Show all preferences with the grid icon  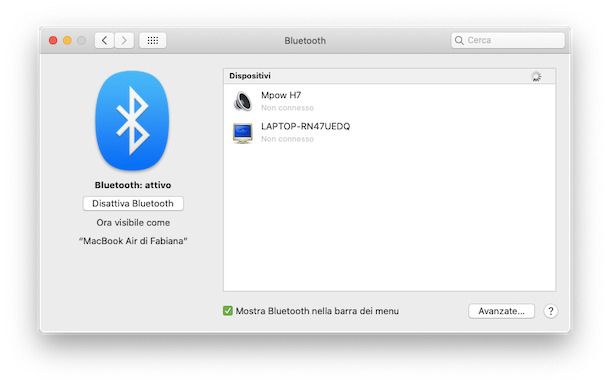[153, 40]
